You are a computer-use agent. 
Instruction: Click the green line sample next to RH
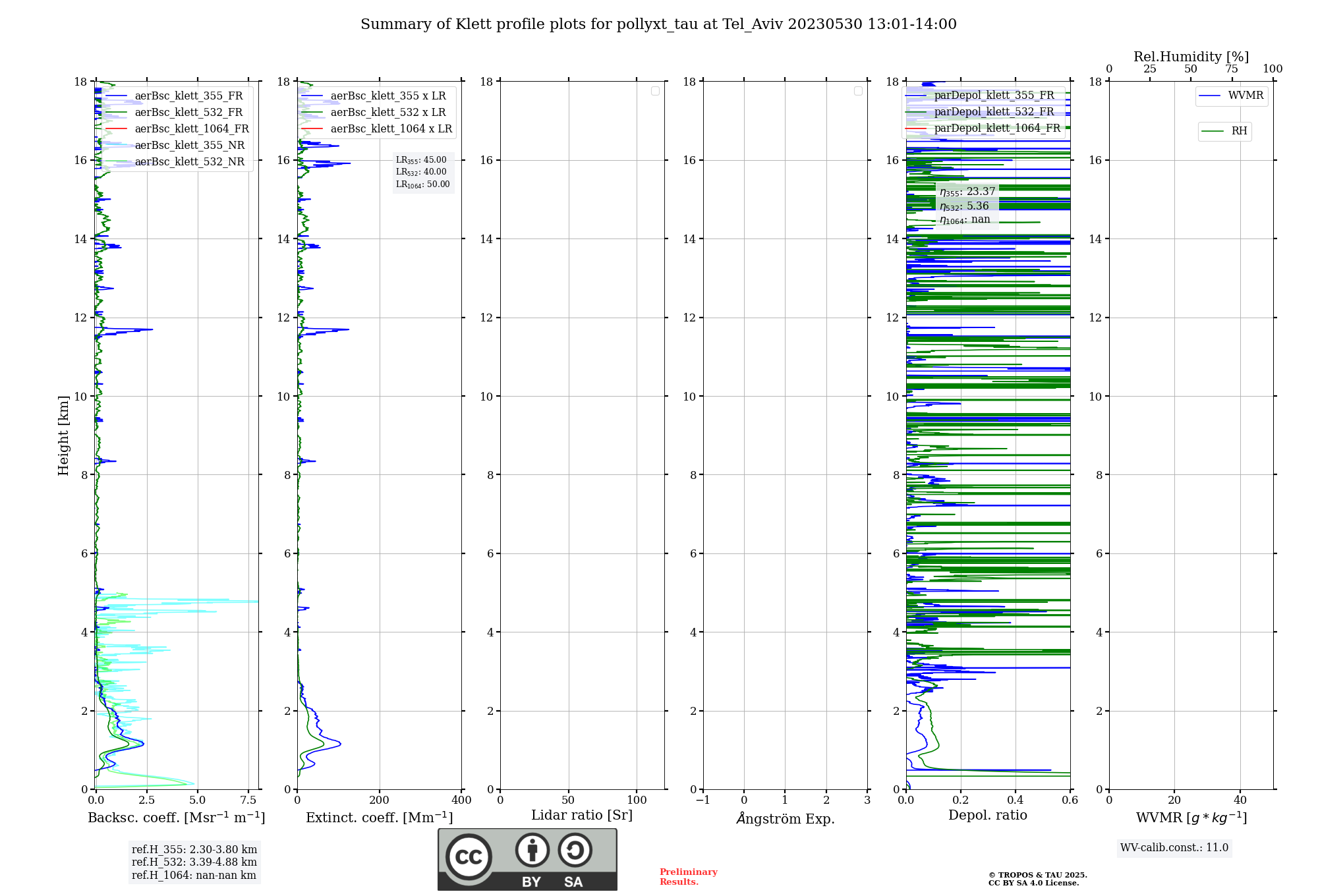click(x=1213, y=131)
